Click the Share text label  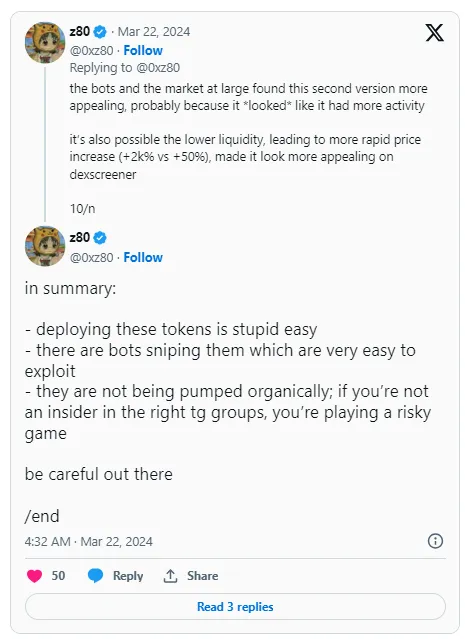(203, 576)
